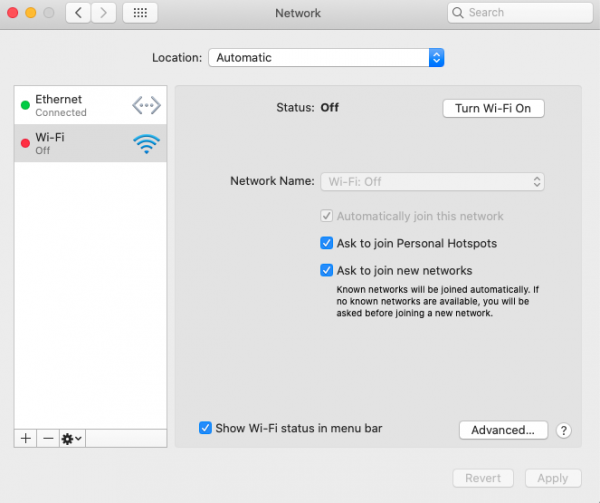This screenshot has width=600, height=503.
Task: Open the Location Automatic dropdown
Action: (326, 58)
